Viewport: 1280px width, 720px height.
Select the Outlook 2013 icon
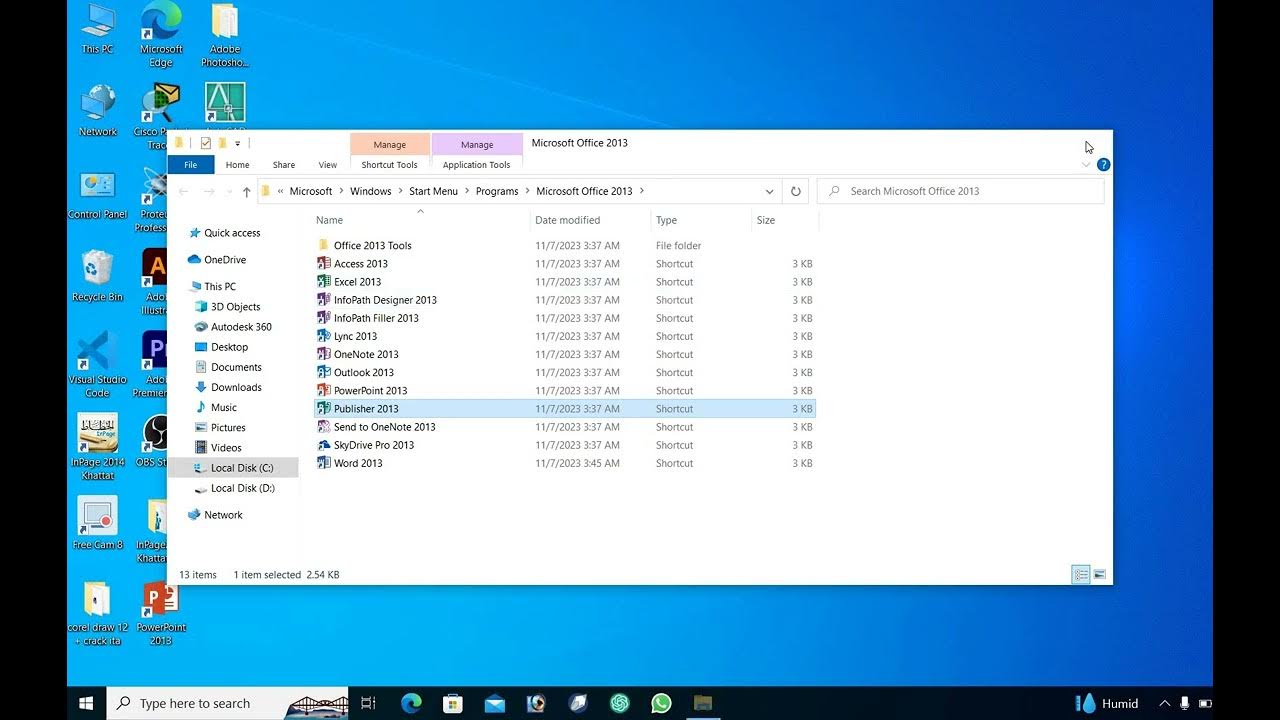tap(323, 372)
